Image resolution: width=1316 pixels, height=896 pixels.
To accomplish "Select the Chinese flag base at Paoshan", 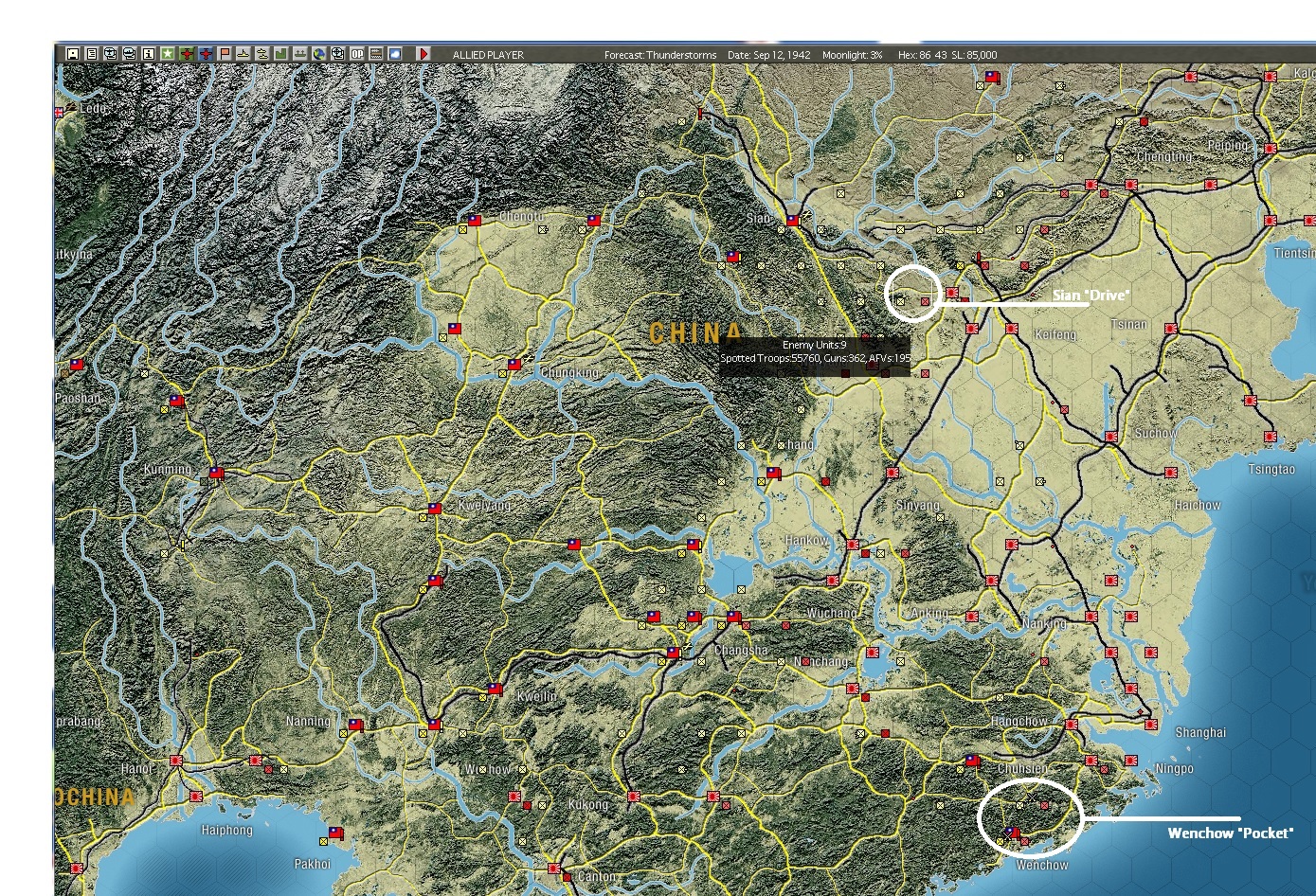I will (77, 365).
